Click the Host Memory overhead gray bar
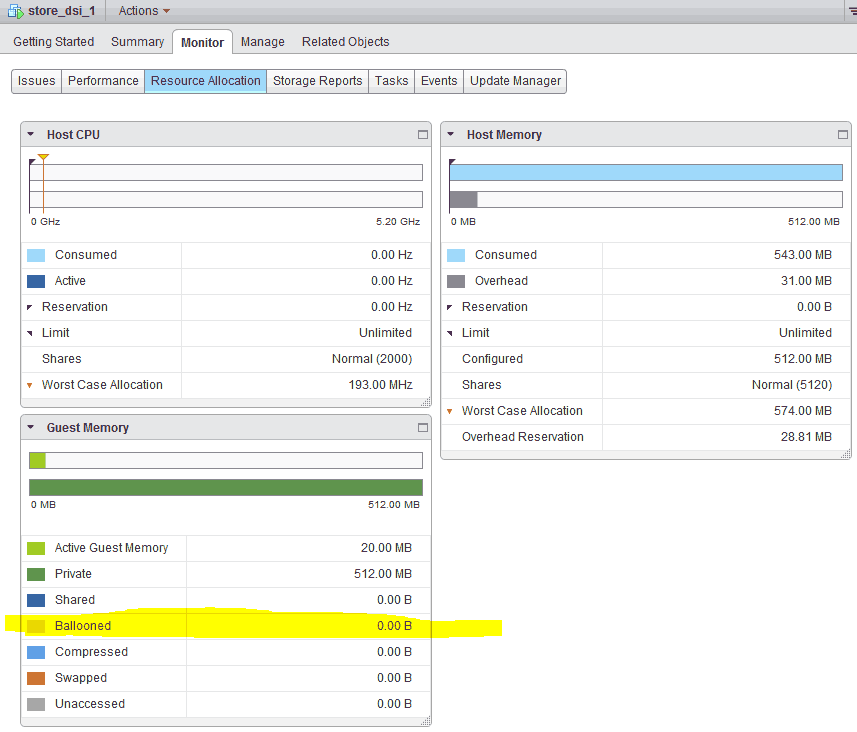 pos(463,200)
